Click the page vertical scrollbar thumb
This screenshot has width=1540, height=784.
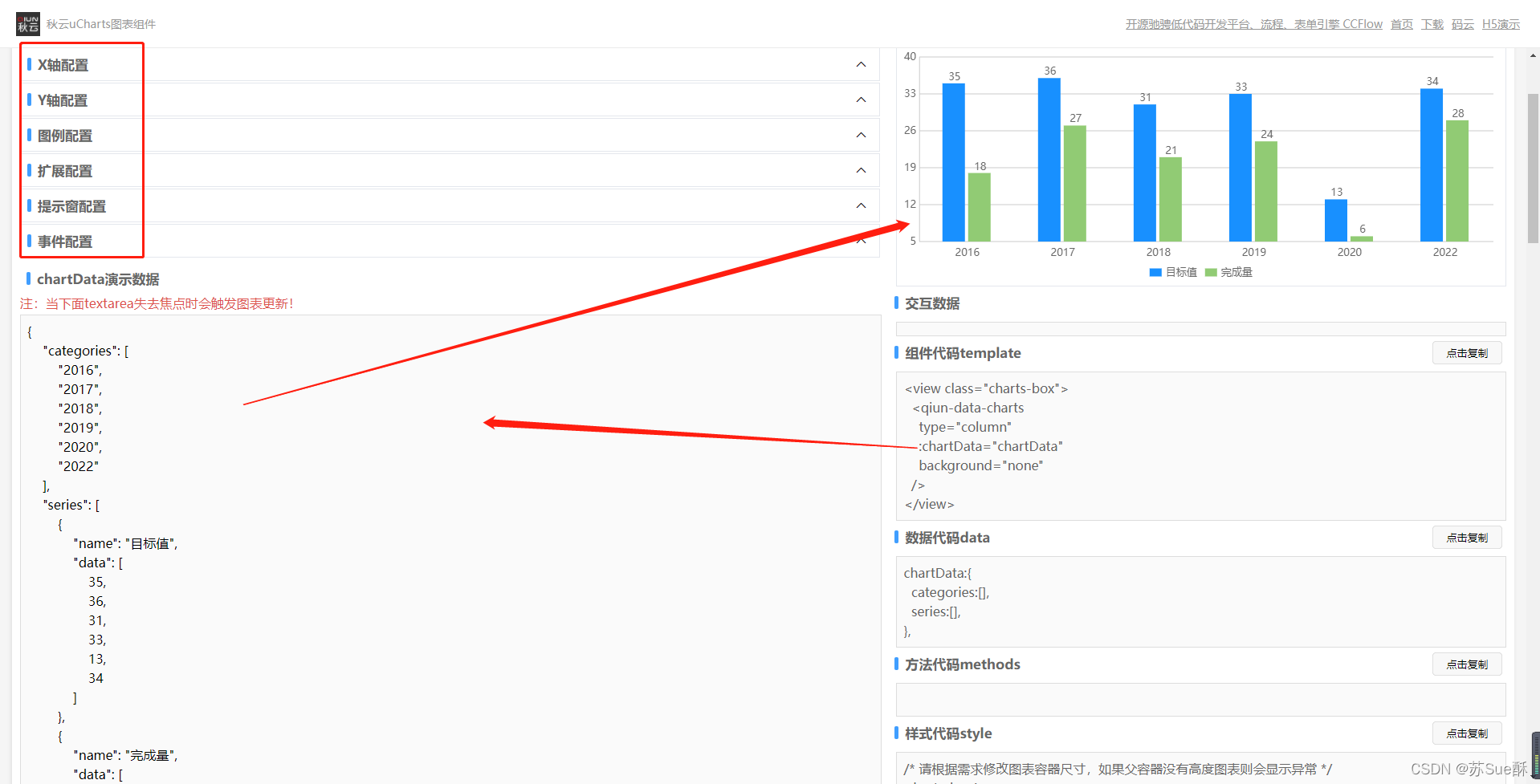pyautogui.click(x=1533, y=169)
